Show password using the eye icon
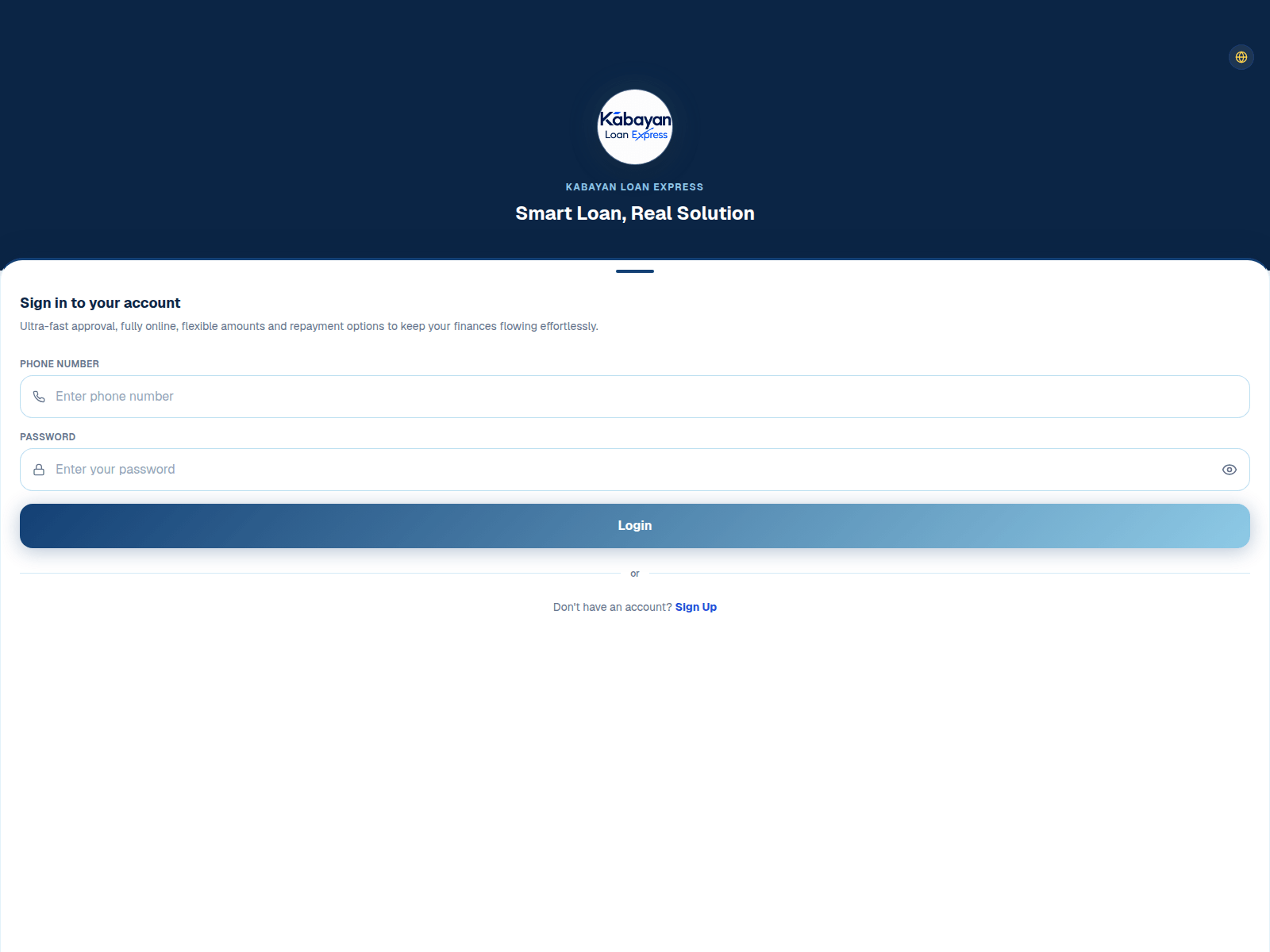 (1230, 470)
